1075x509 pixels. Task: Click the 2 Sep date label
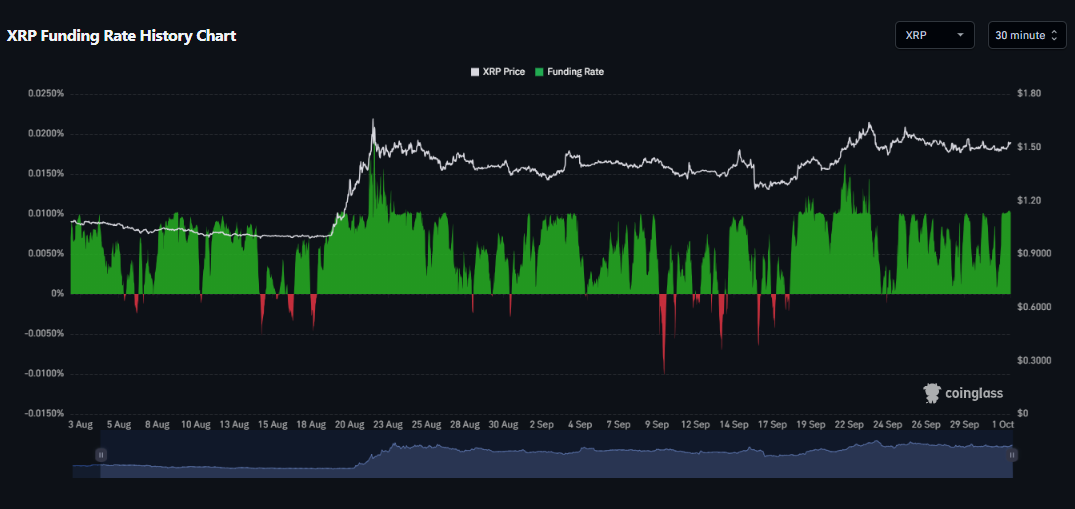pyautogui.click(x=542, y=425)
